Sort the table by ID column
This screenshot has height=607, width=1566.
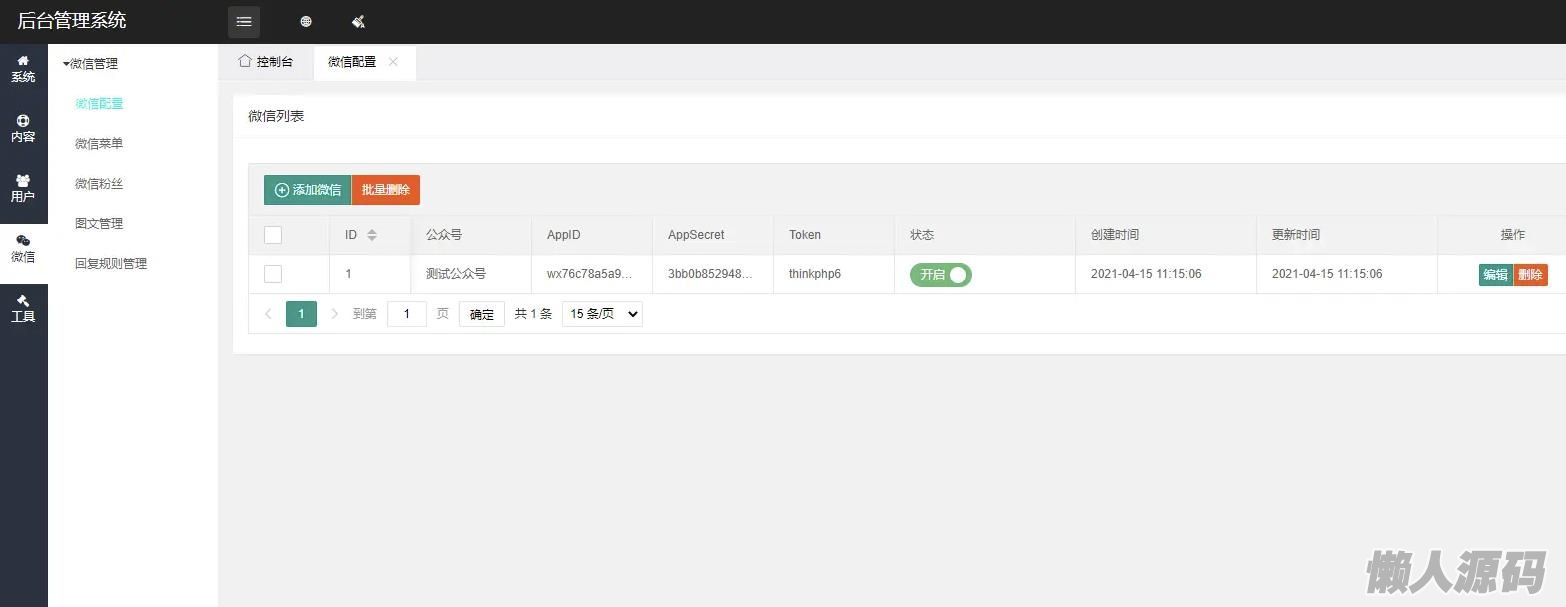(x=372, y=235)
